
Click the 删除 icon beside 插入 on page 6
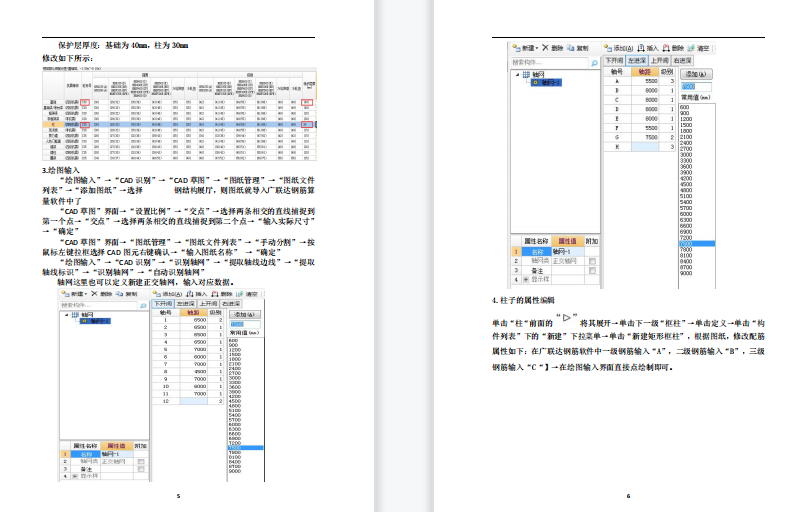666,48
